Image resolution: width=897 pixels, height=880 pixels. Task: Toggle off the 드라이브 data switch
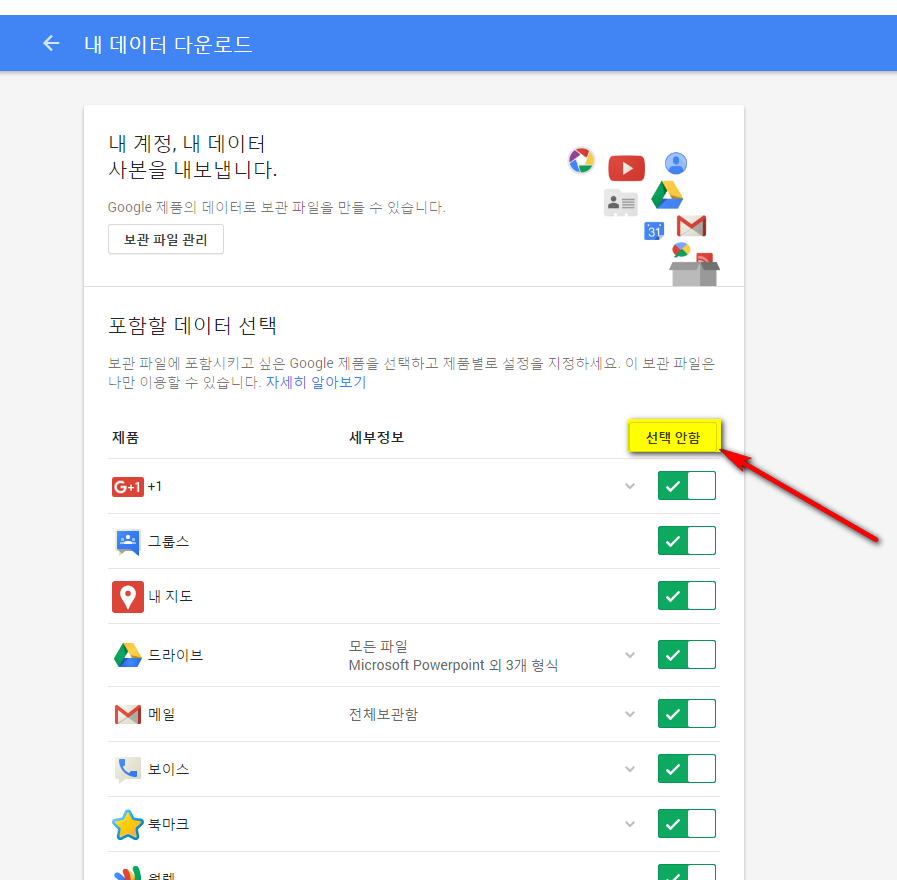[686, 655]
